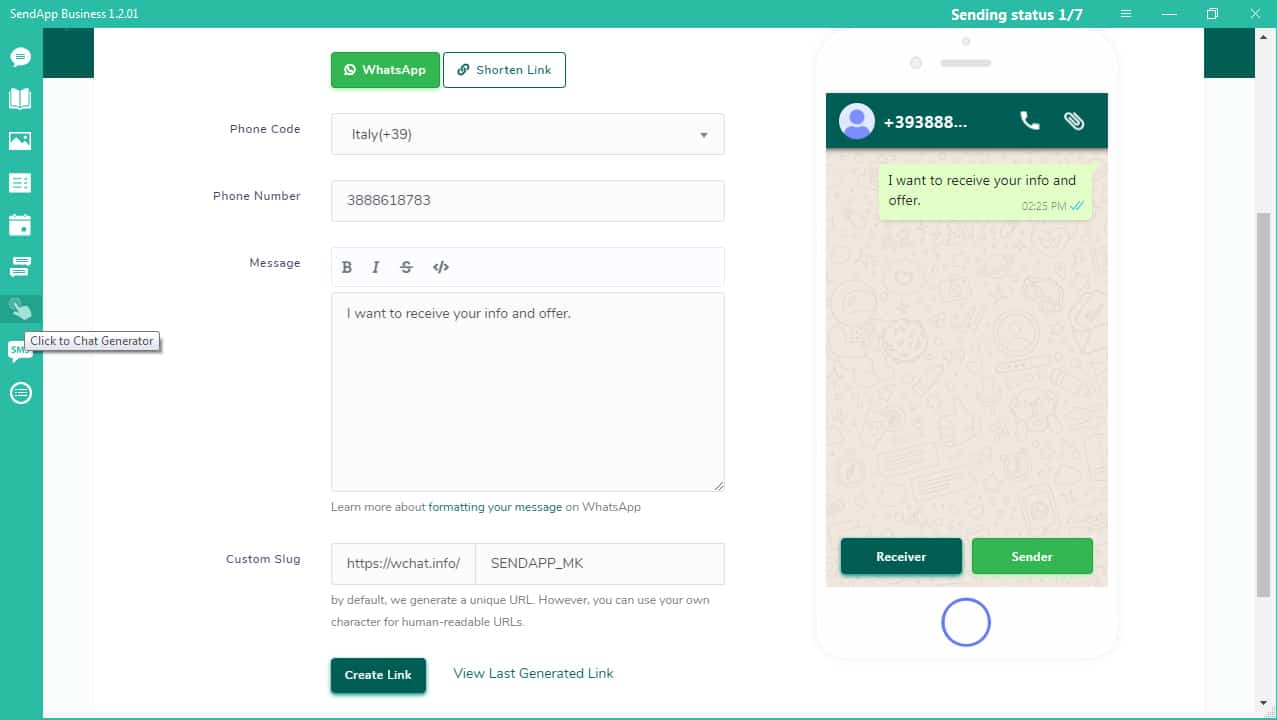Click the paperclip attachment icon in preview

(x=1074, y=121)
